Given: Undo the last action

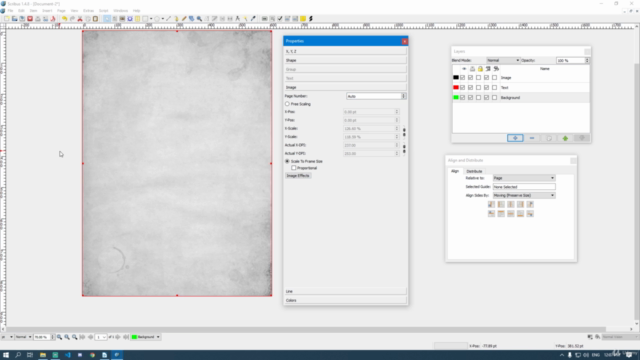Looking at the screenshot, I should (64, 19).
